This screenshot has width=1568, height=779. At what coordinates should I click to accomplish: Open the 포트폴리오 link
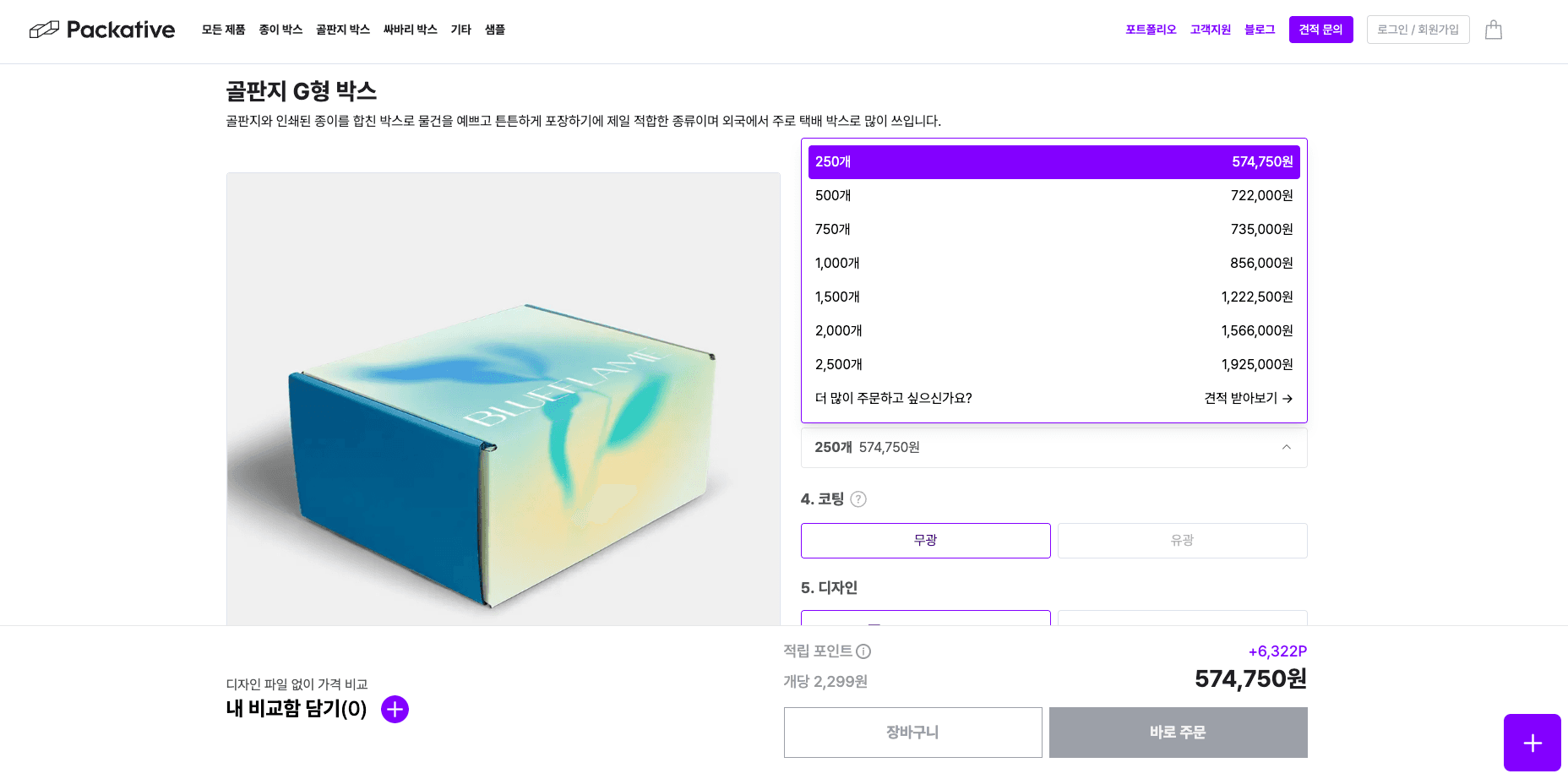tap(1151, 30)
